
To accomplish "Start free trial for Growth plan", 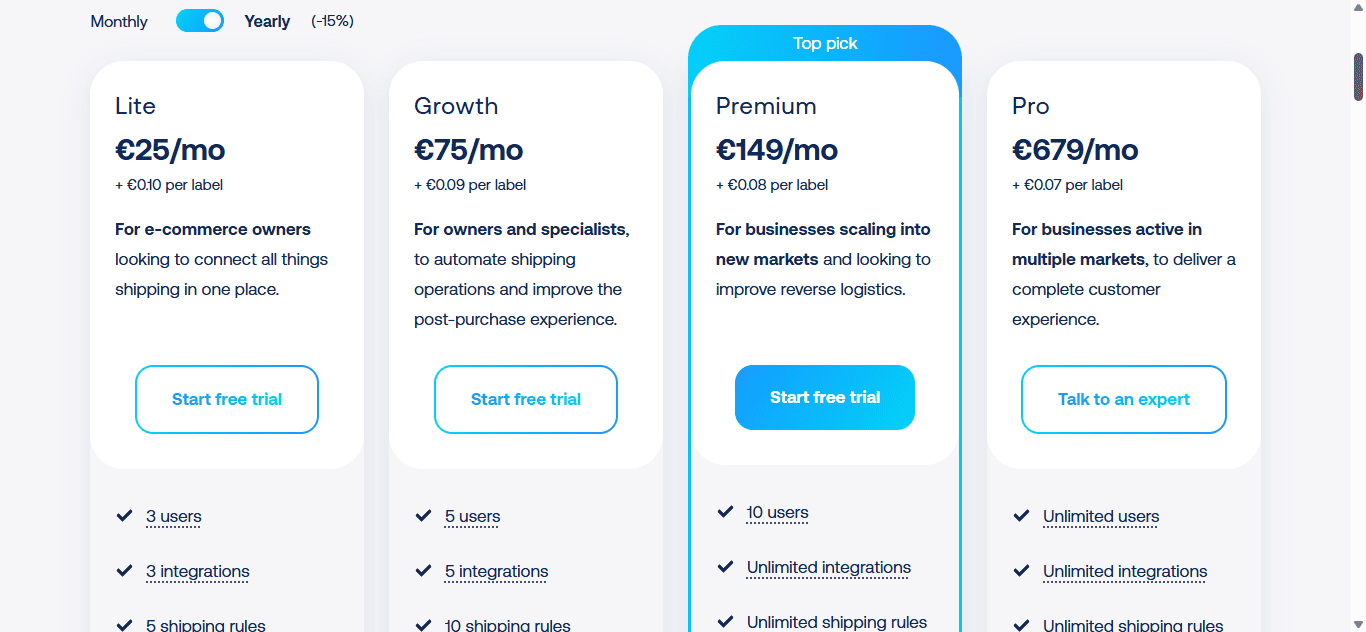I will (x=526, y=399).
